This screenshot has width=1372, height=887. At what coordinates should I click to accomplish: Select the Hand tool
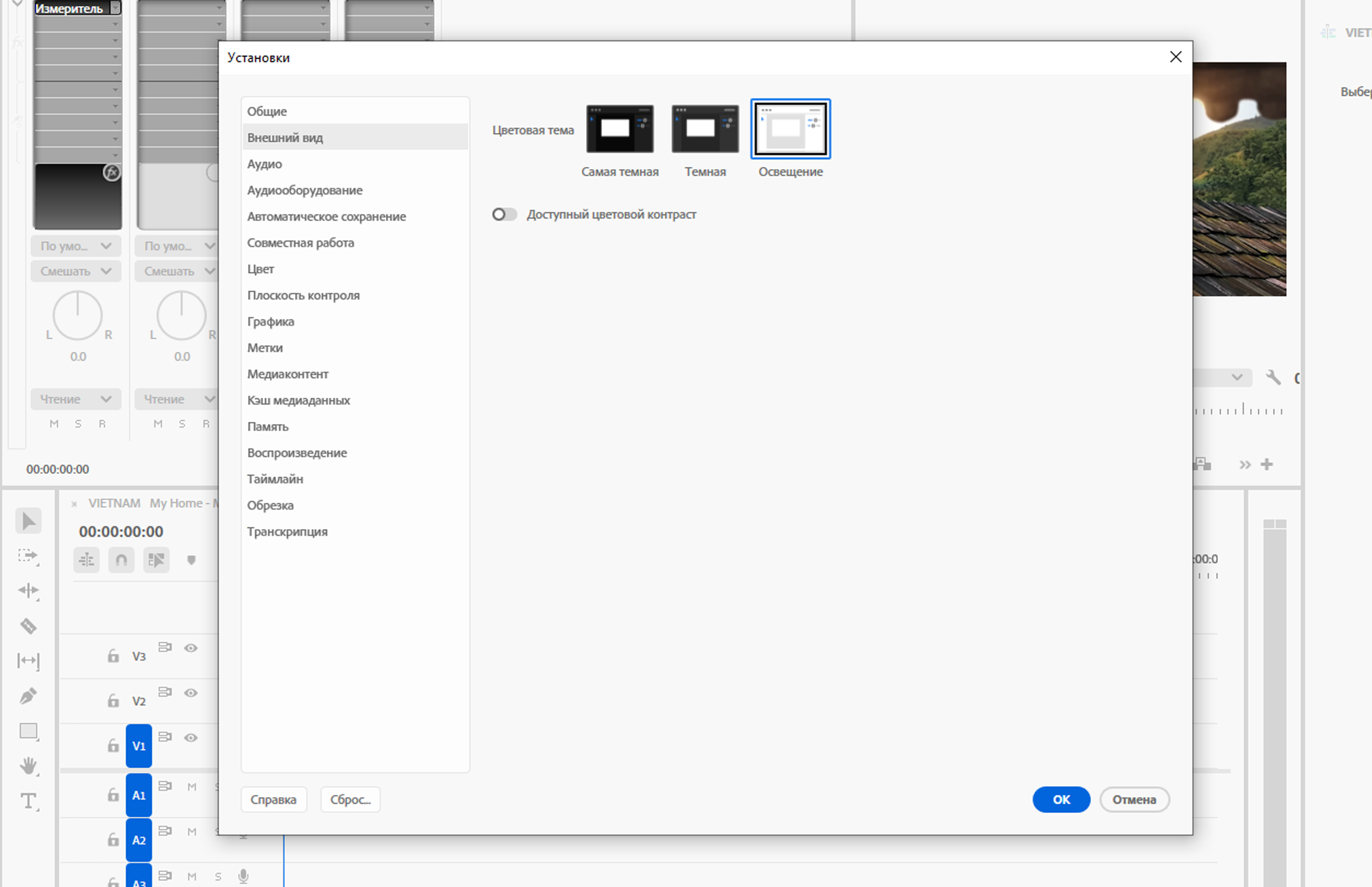pyautogui.click(x=29, y=766)
